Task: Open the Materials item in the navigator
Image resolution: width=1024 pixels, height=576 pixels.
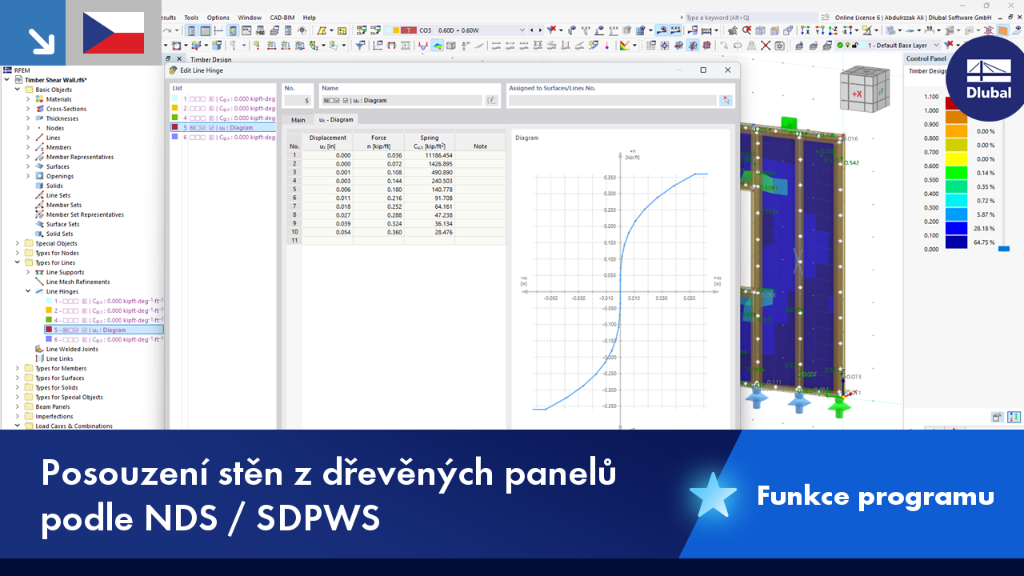Action: [58, 99]
